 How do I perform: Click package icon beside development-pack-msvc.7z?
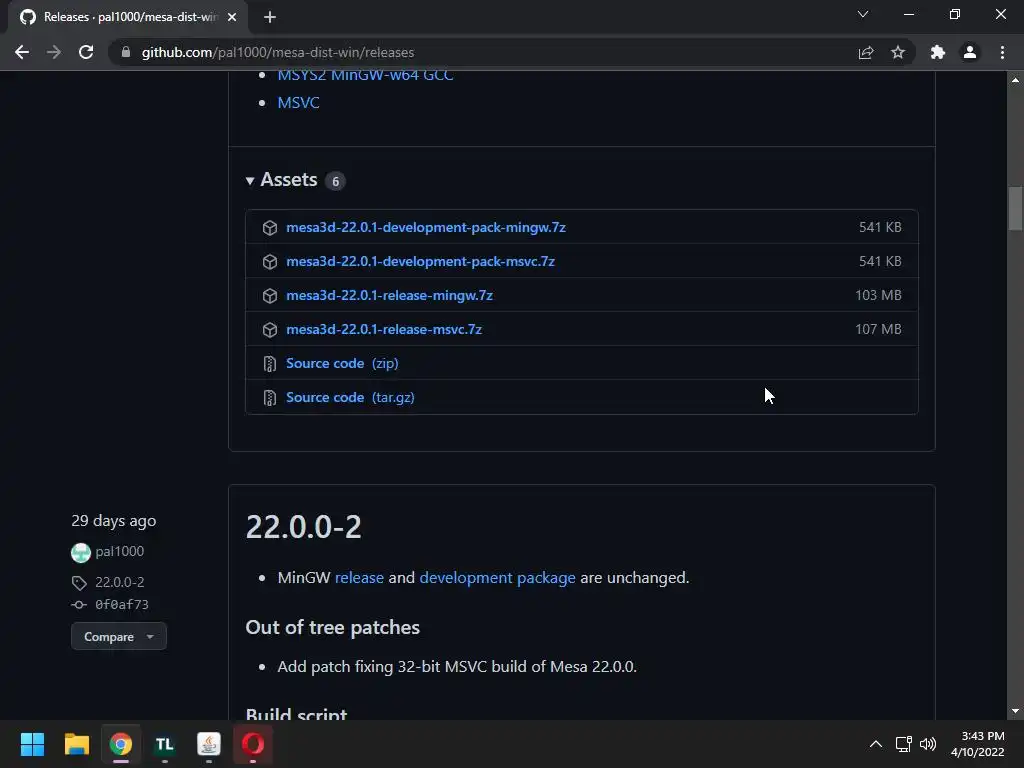270,261
